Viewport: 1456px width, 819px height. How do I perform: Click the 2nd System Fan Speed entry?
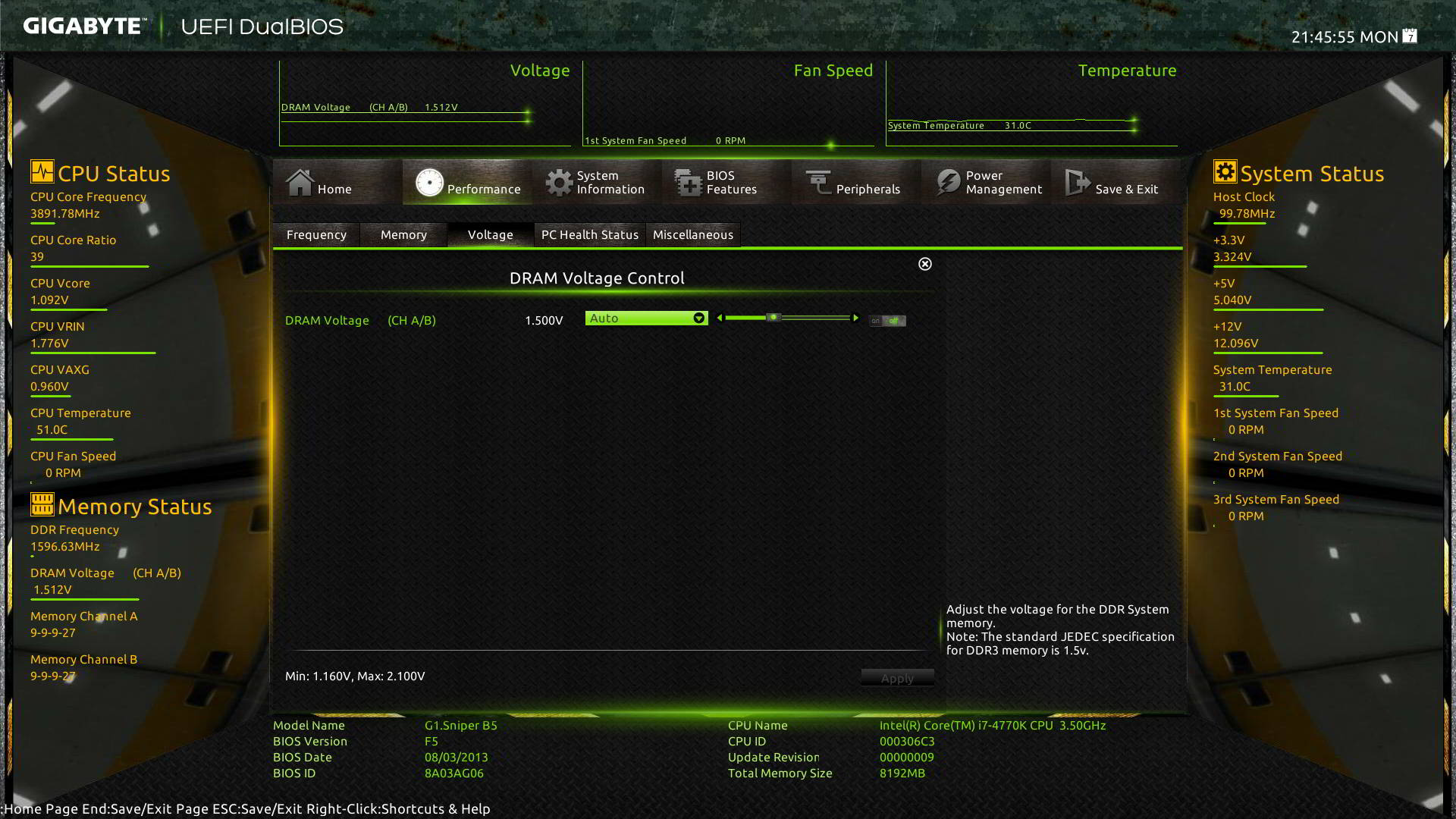tap(1278, 464)
